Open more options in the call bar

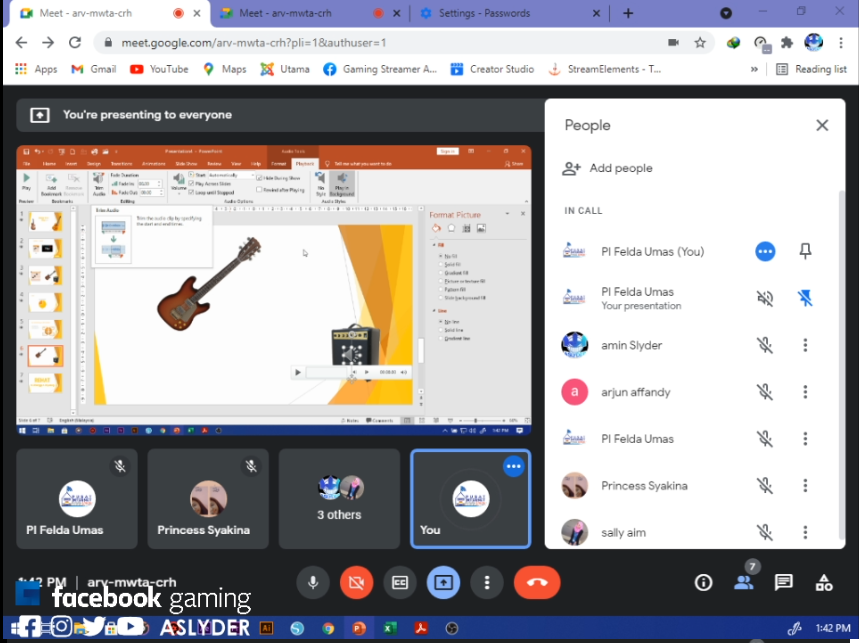(x=487, y=582)
